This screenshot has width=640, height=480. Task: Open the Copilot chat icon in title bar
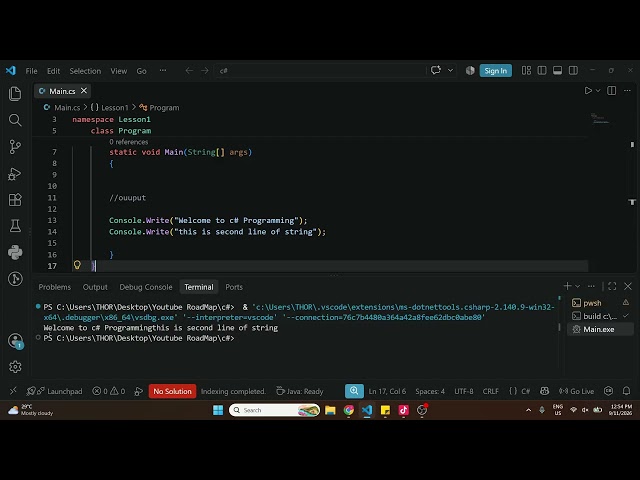436,70
